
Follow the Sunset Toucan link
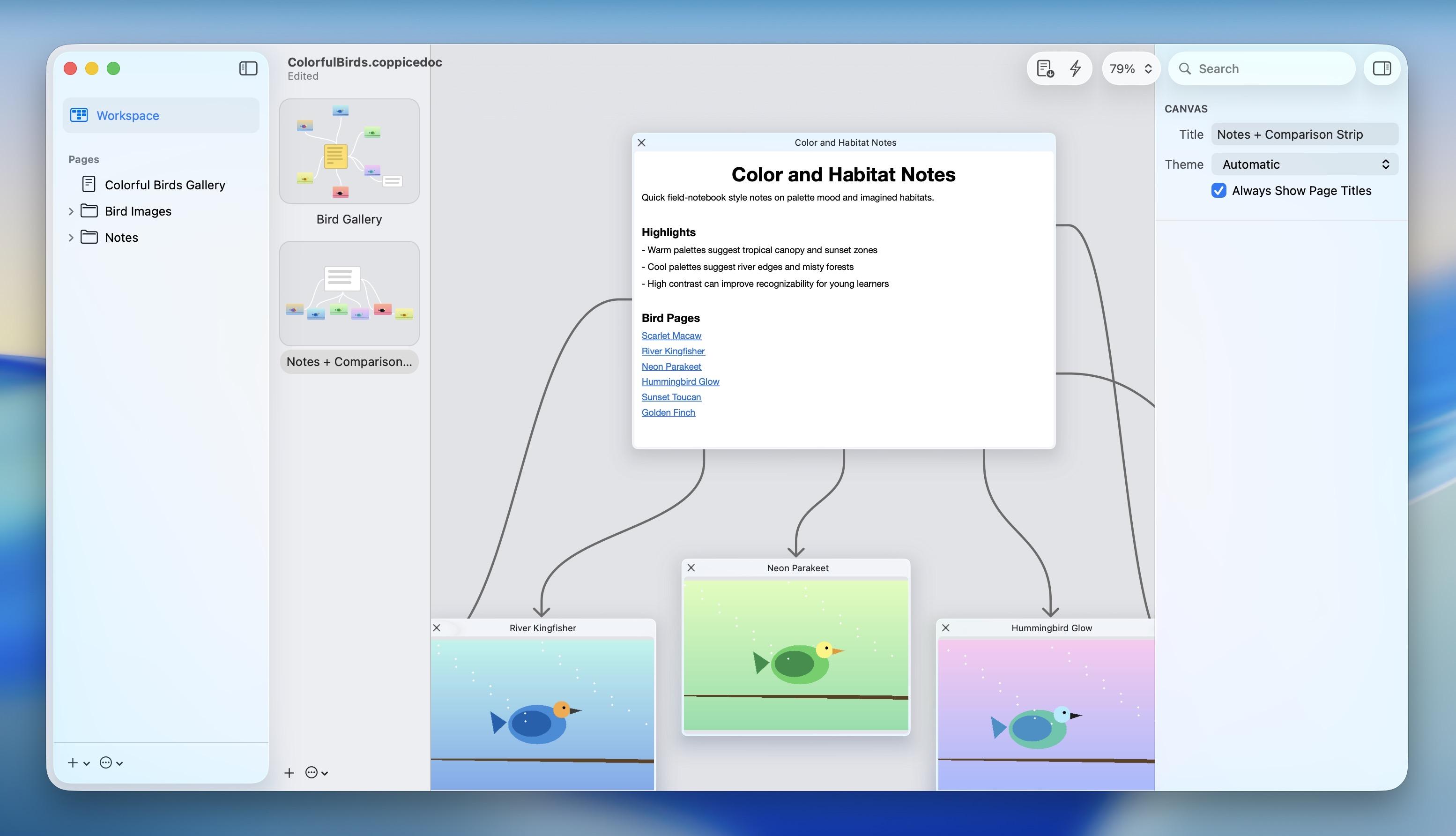click(671, 397)
